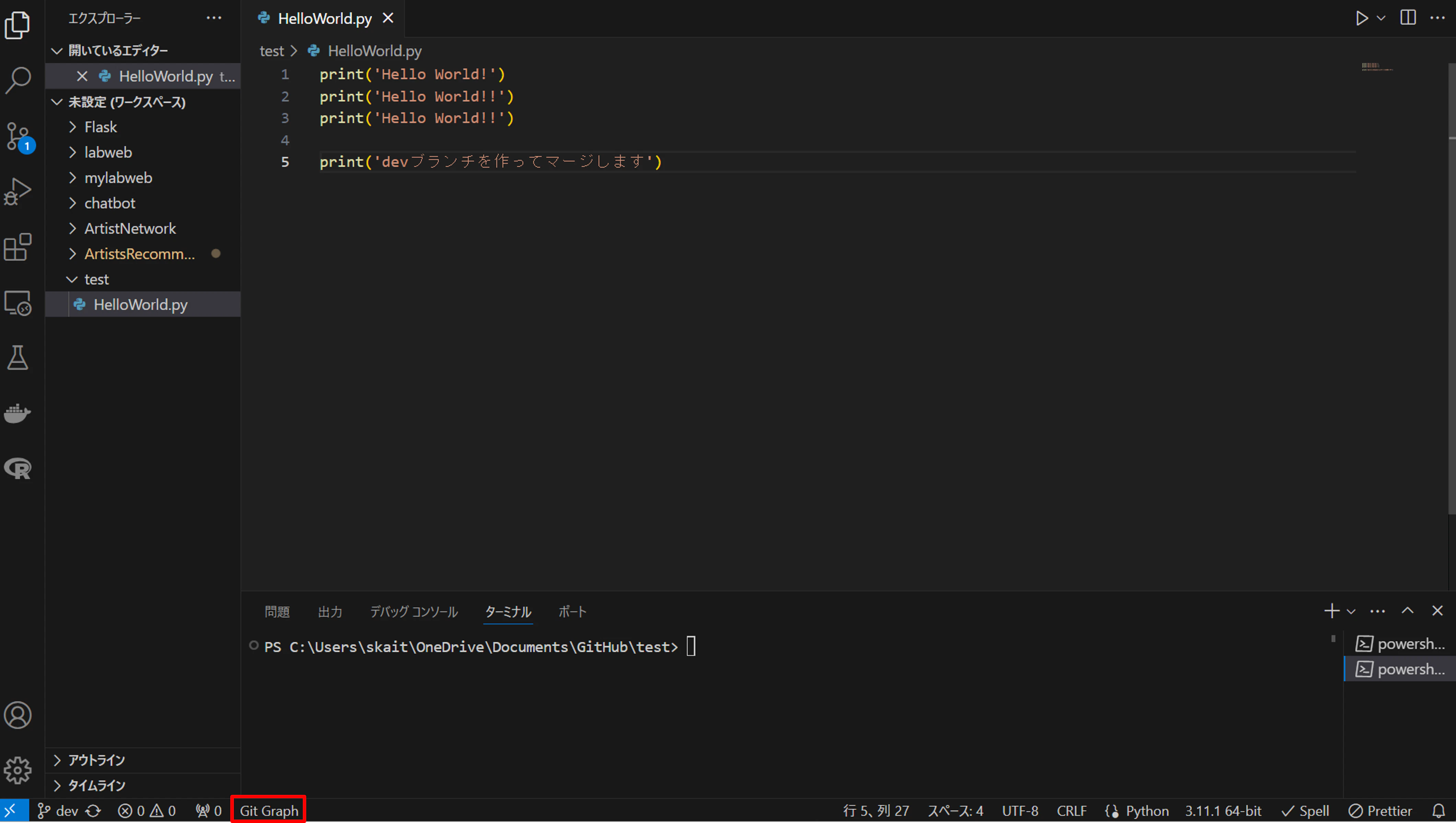
Task: Close the HelloWorld.py editor tab
Action: (x=388, y=18)
